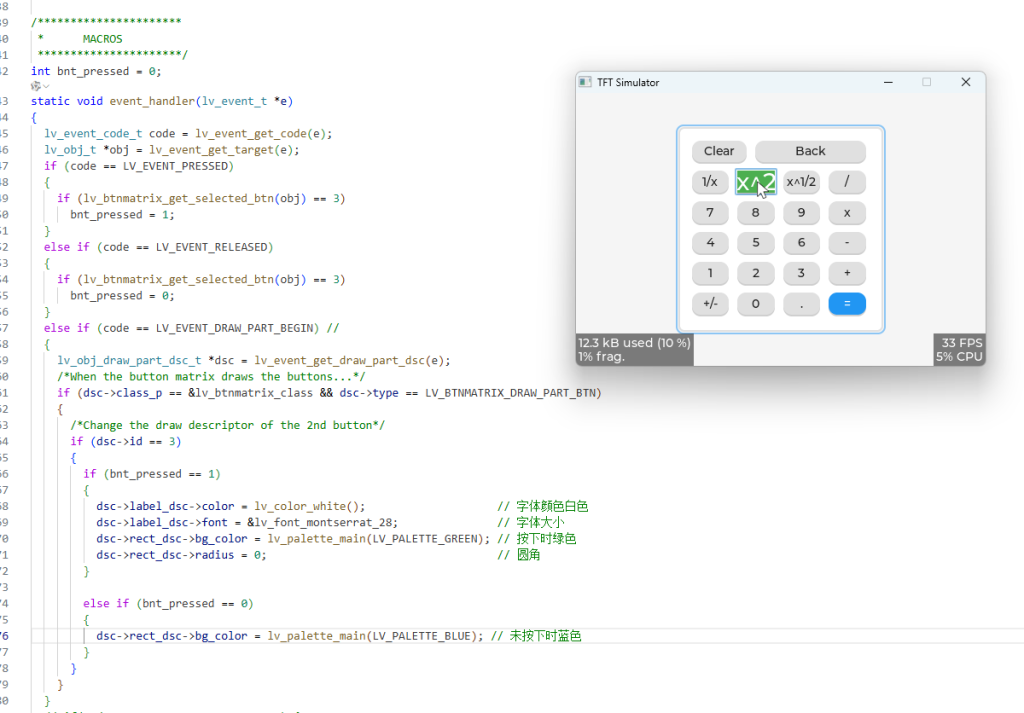Open the code action icon above event_handler
1024x713 pixels.
[35, 87]
